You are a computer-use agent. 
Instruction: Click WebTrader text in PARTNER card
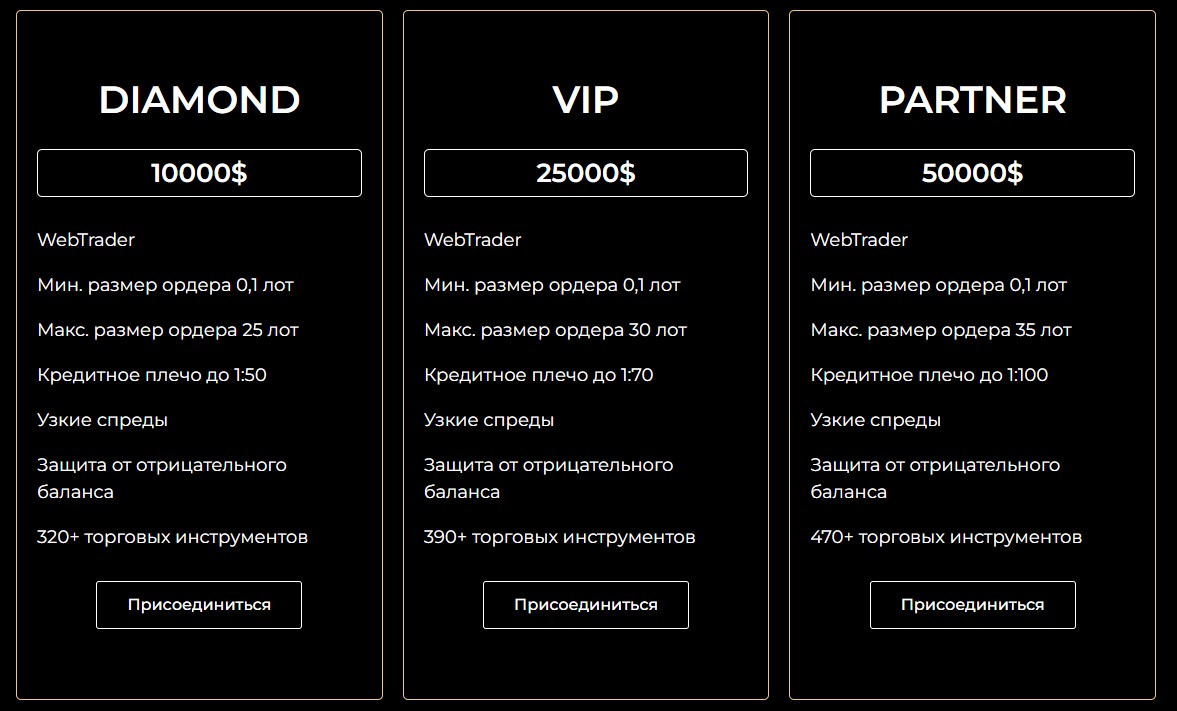(859, 240)
